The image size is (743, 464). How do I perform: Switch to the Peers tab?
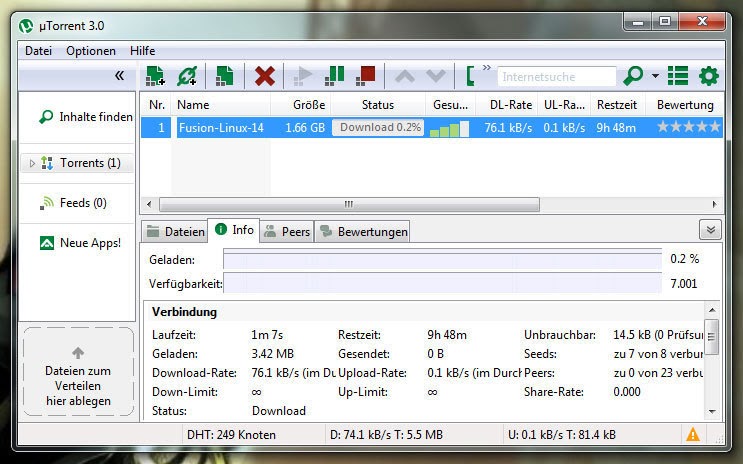[x=287, y=231]
